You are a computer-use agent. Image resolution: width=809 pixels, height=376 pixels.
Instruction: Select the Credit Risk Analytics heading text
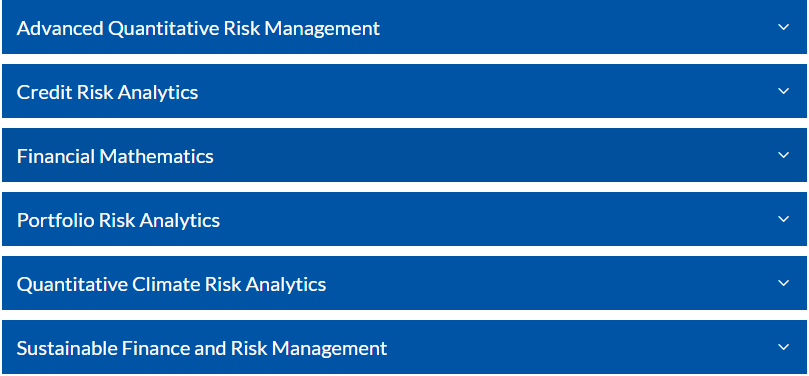[x=107, y=92]
